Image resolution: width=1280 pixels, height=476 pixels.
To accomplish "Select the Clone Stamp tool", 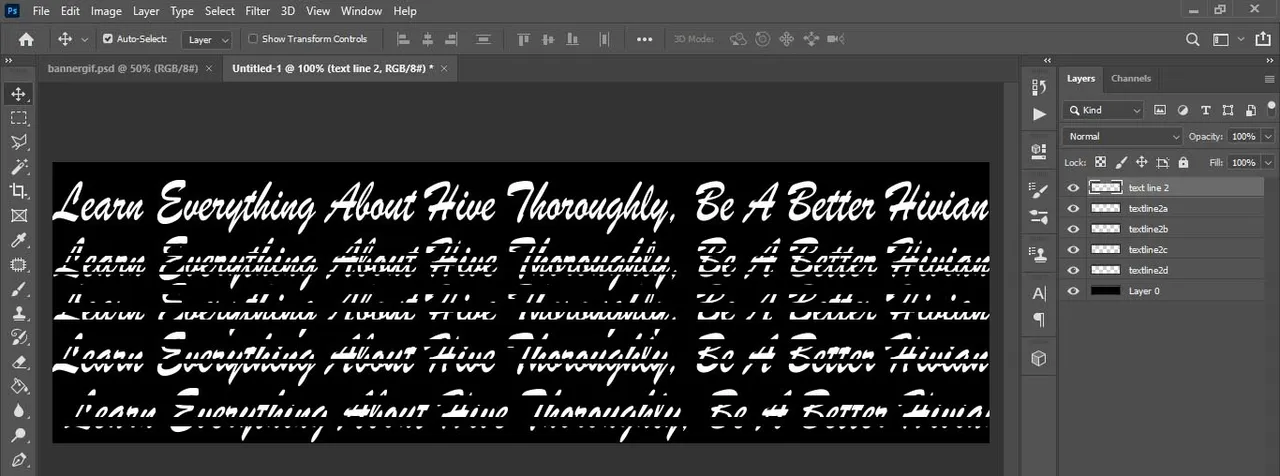I will tap(18, 313).
